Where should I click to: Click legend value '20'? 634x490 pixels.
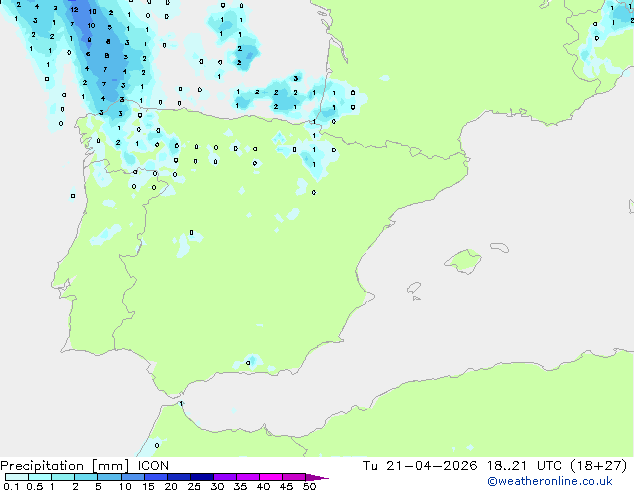coord(171,486)
